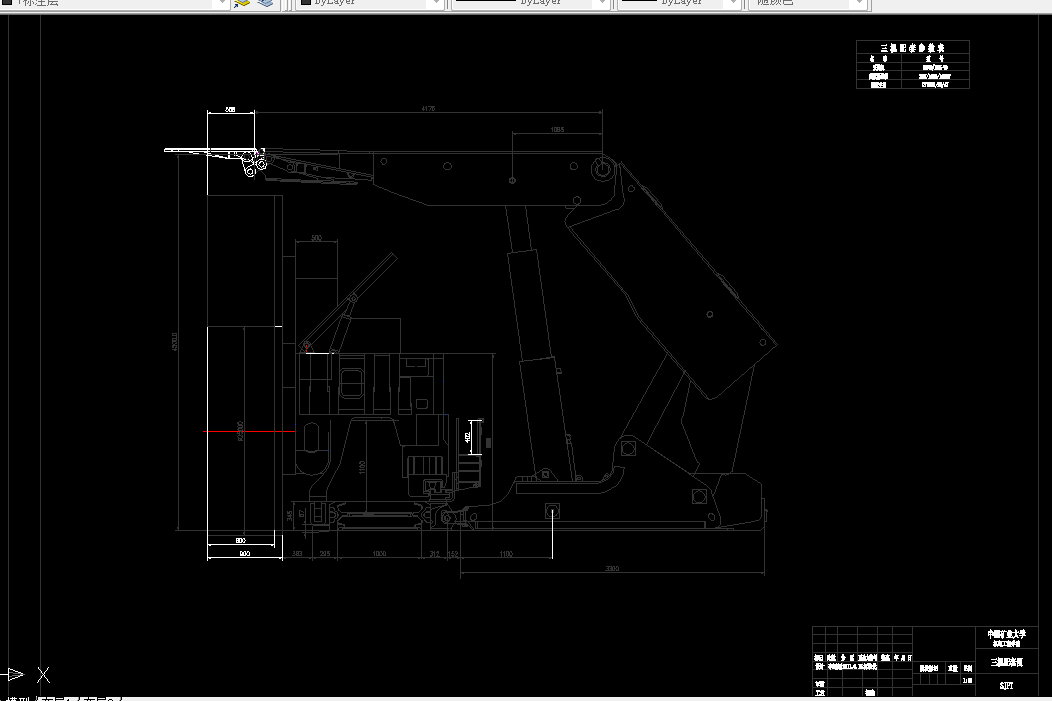1052x701 pixels.
Task: Select the 中国矿业大学 title block text
Action: pyautogui.click(x=1006, y=633)
